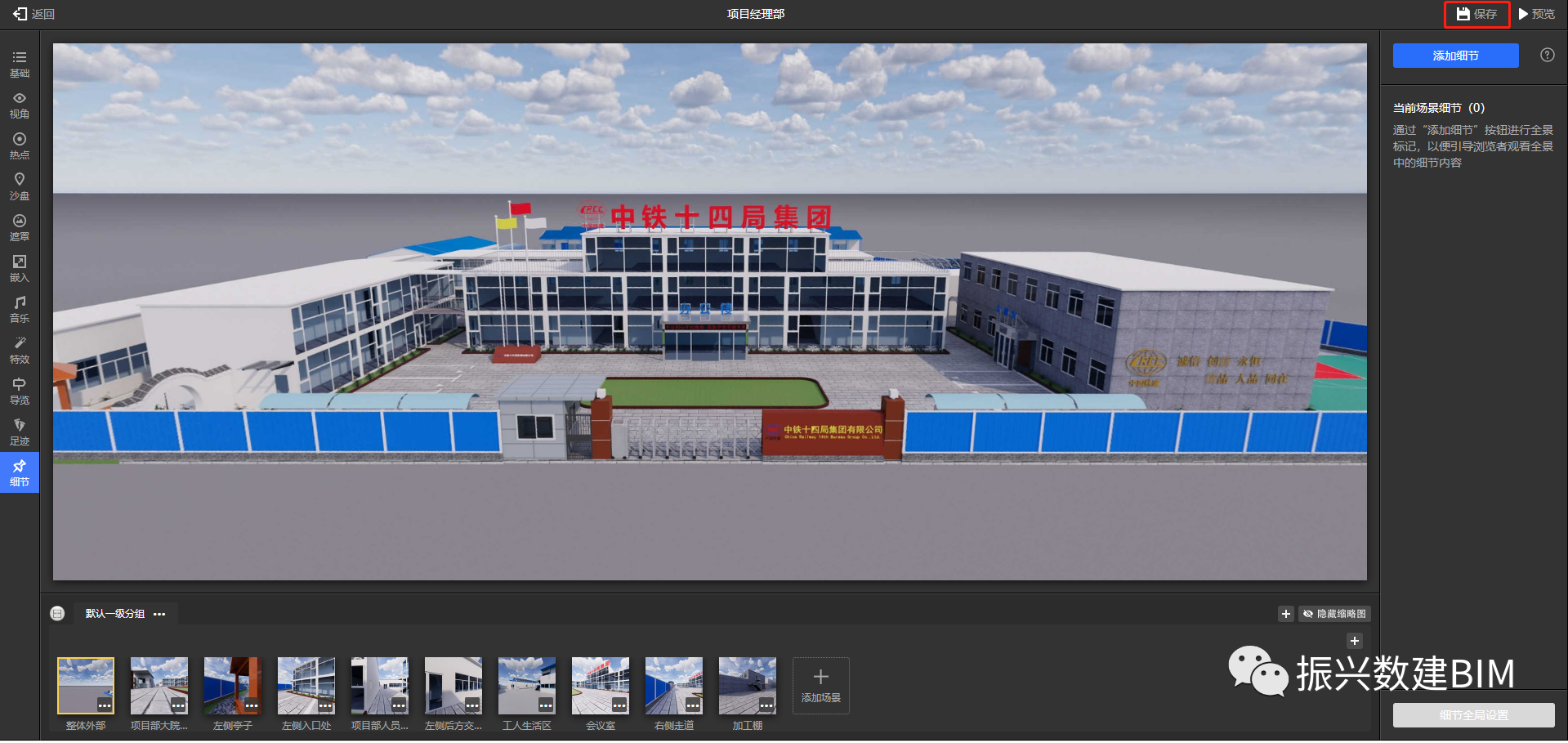Open the more menu on 左侧亭子 thumbnail
This screenshot has width=1568, height=743.
pos(252,705)
